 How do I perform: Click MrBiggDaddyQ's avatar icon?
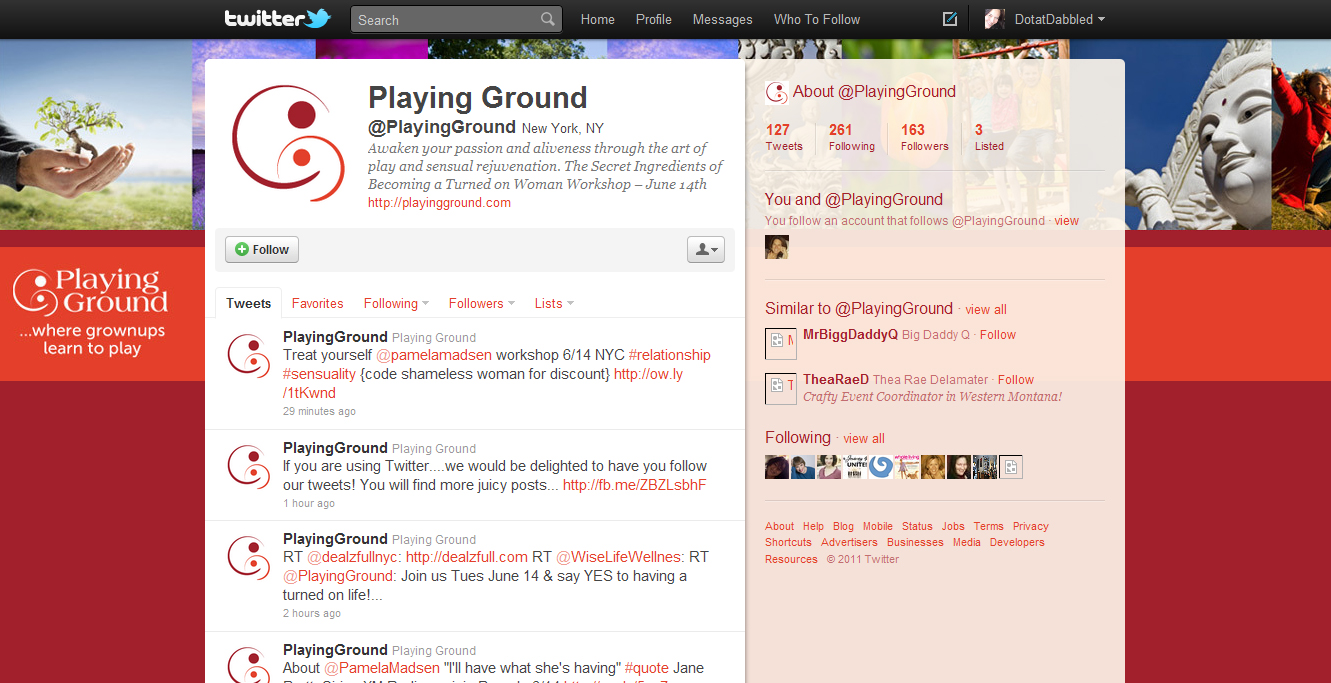click(x=780, y=343)
